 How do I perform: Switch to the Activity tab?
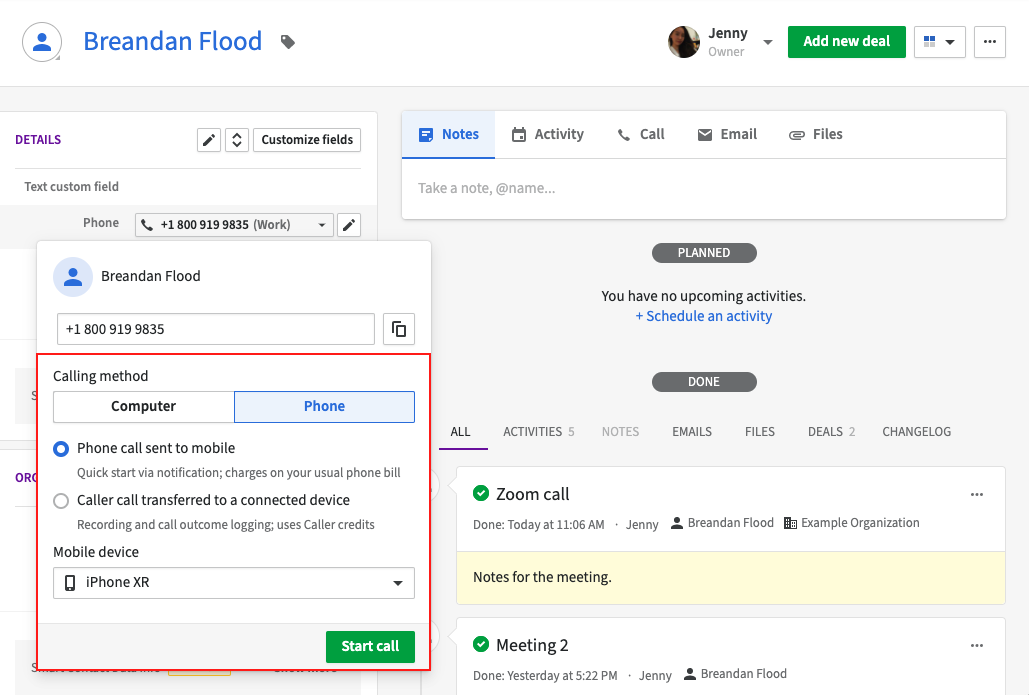[x=547, y=135]
